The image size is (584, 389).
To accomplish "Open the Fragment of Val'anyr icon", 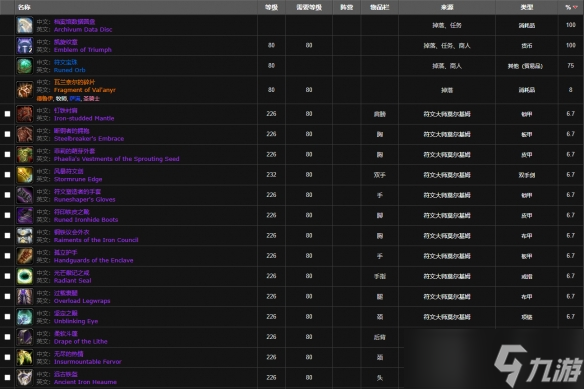I will tap(25, 90).
